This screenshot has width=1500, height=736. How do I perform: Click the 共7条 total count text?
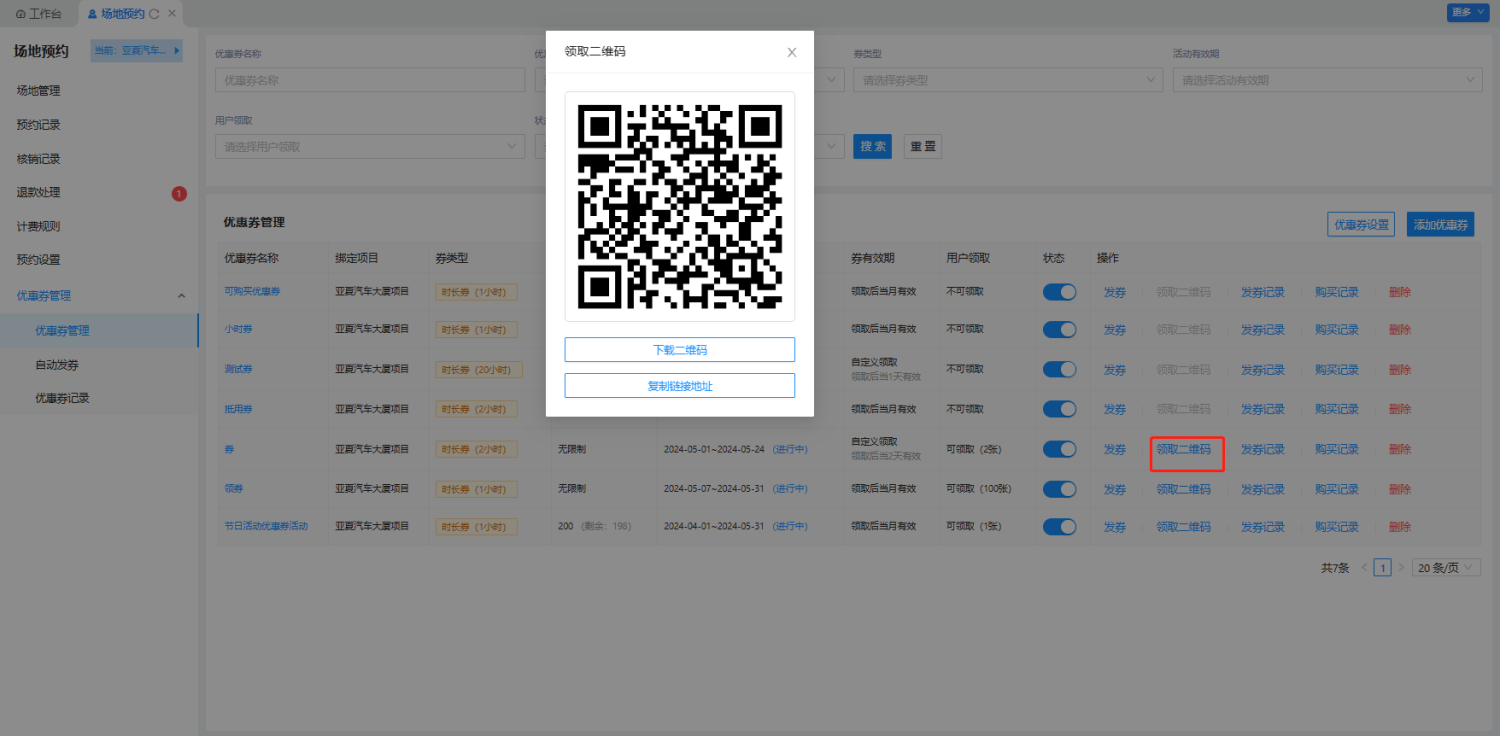(1335, 567)
